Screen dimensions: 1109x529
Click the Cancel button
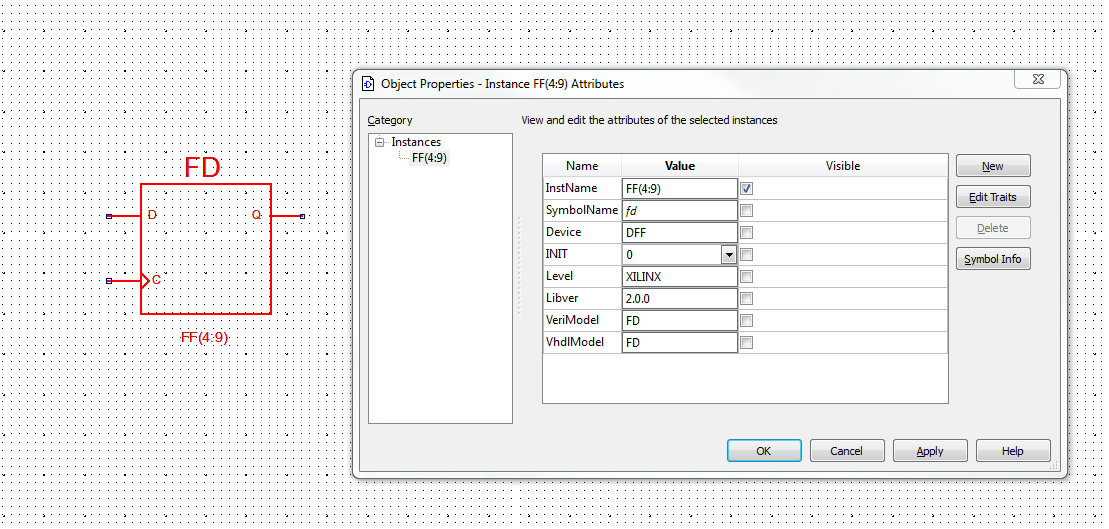point(847,451)
